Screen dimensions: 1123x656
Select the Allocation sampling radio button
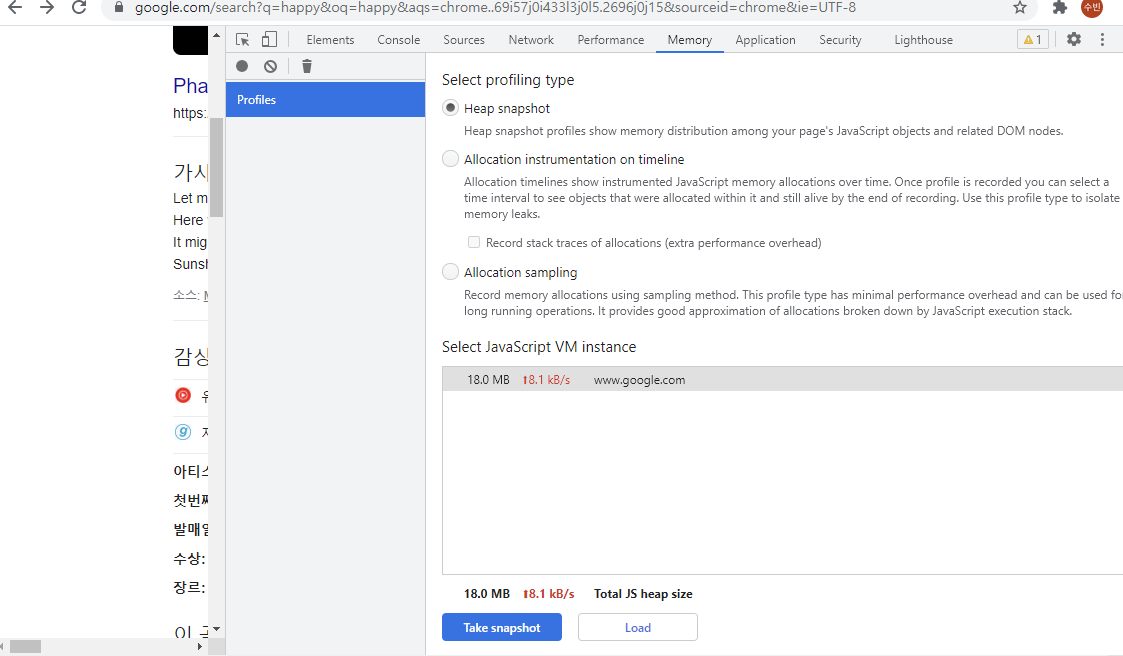(x=450, y=271)
